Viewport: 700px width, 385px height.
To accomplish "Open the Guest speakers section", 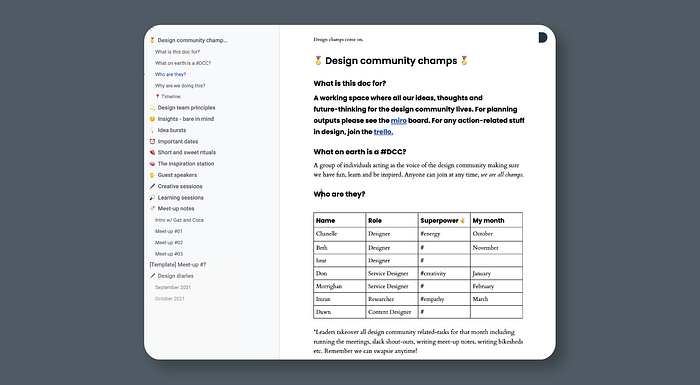I will point(173,175).
